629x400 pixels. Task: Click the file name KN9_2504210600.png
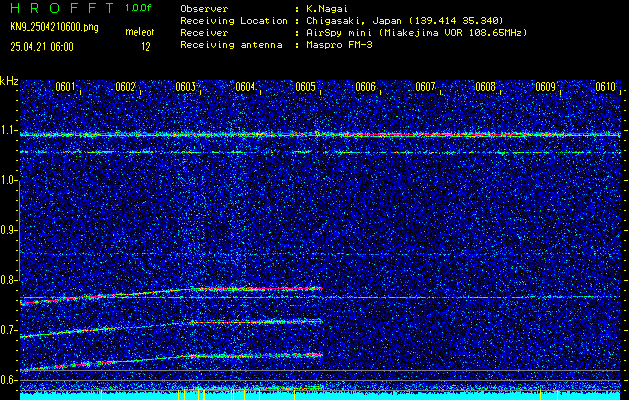pyautogui.click(x=54, y=27)
